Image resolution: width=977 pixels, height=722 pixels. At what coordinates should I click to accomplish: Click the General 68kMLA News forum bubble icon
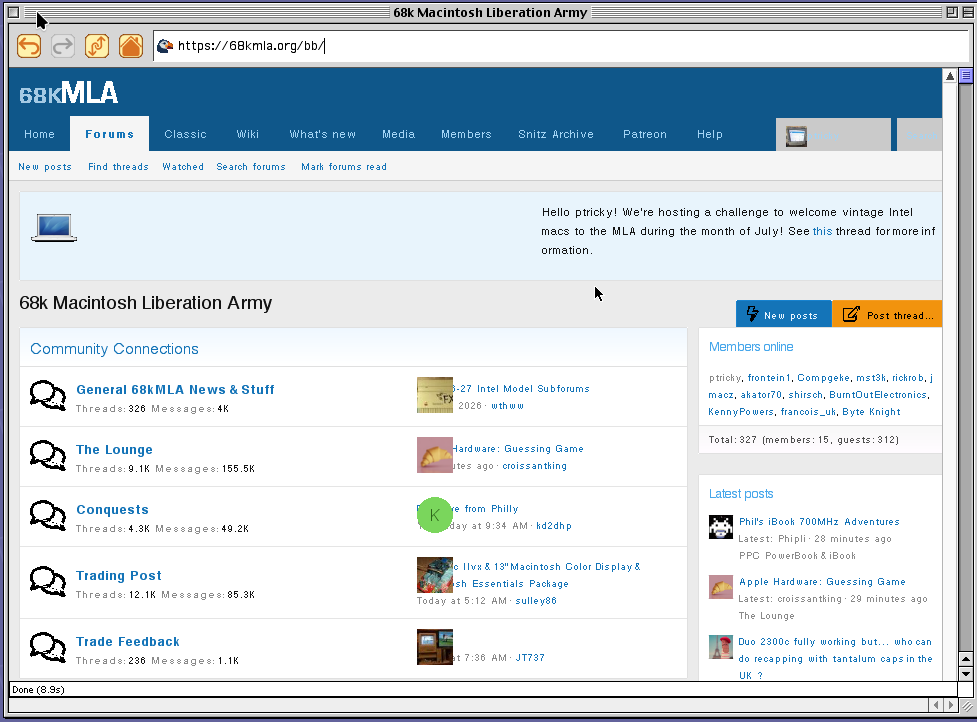click(x=48, y=396)
